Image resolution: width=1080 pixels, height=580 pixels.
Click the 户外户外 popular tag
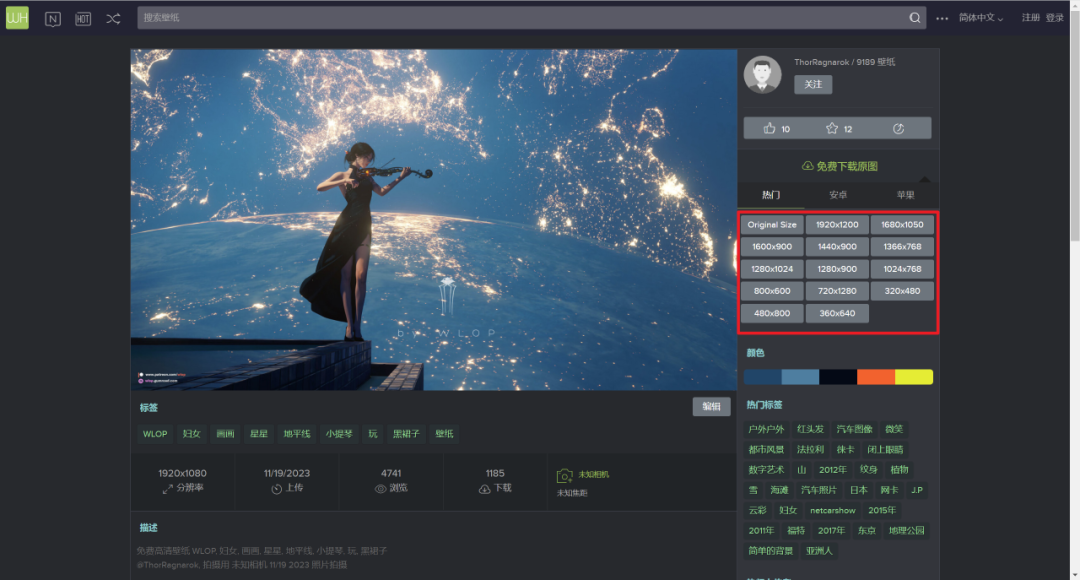[x=766, y=429]
